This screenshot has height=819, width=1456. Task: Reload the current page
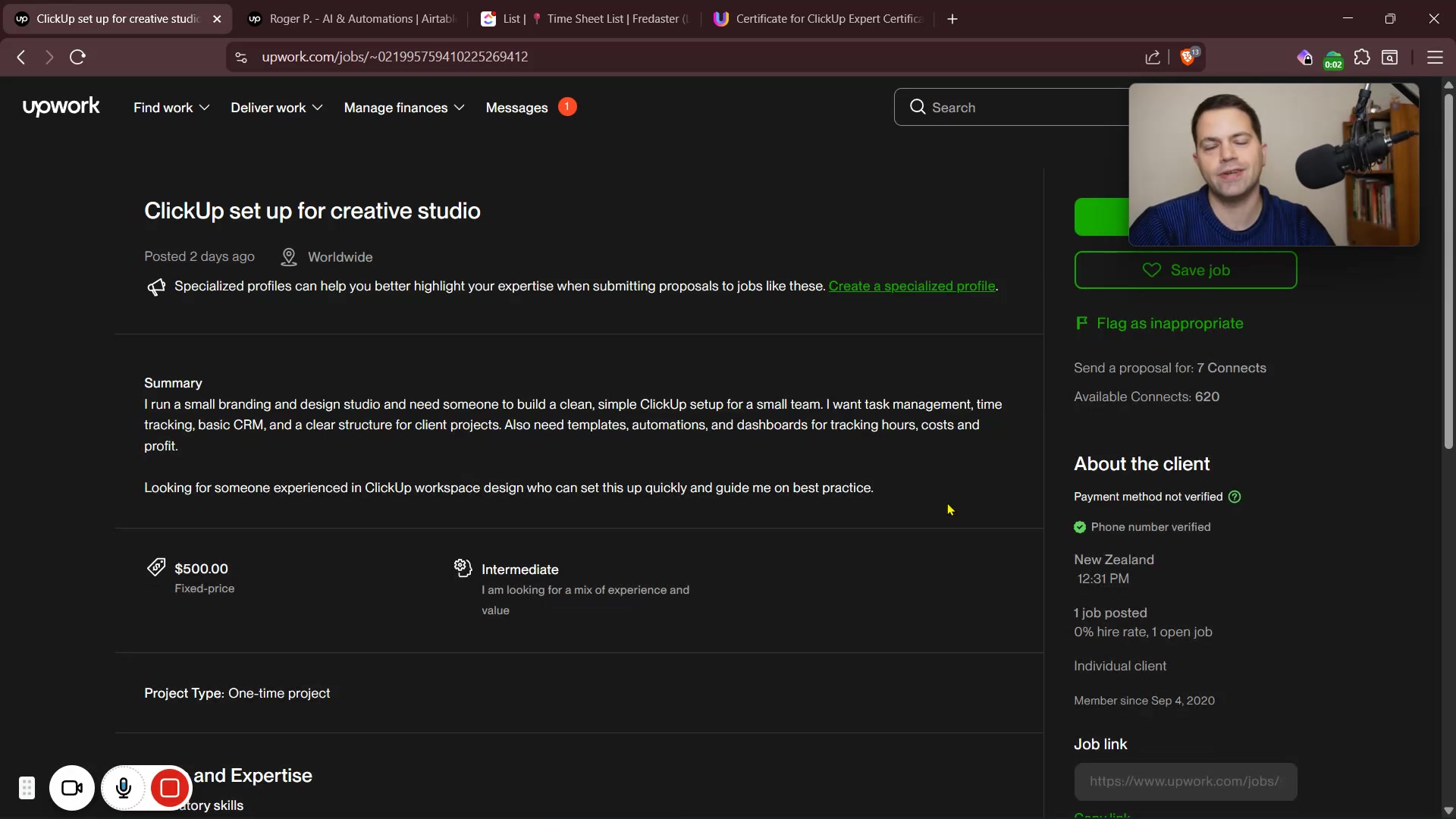(x=77, y=57)
